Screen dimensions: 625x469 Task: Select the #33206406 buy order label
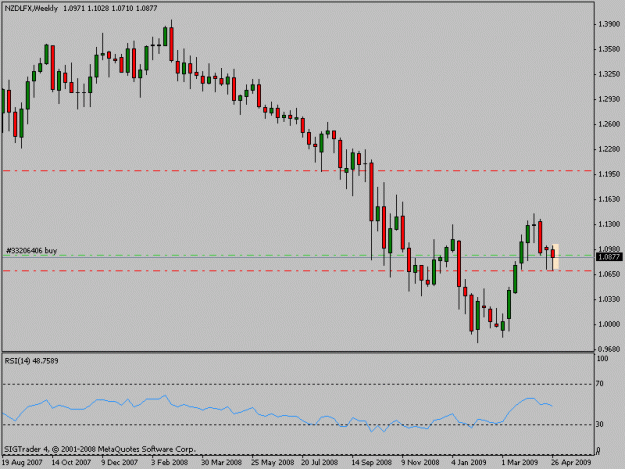31,251
